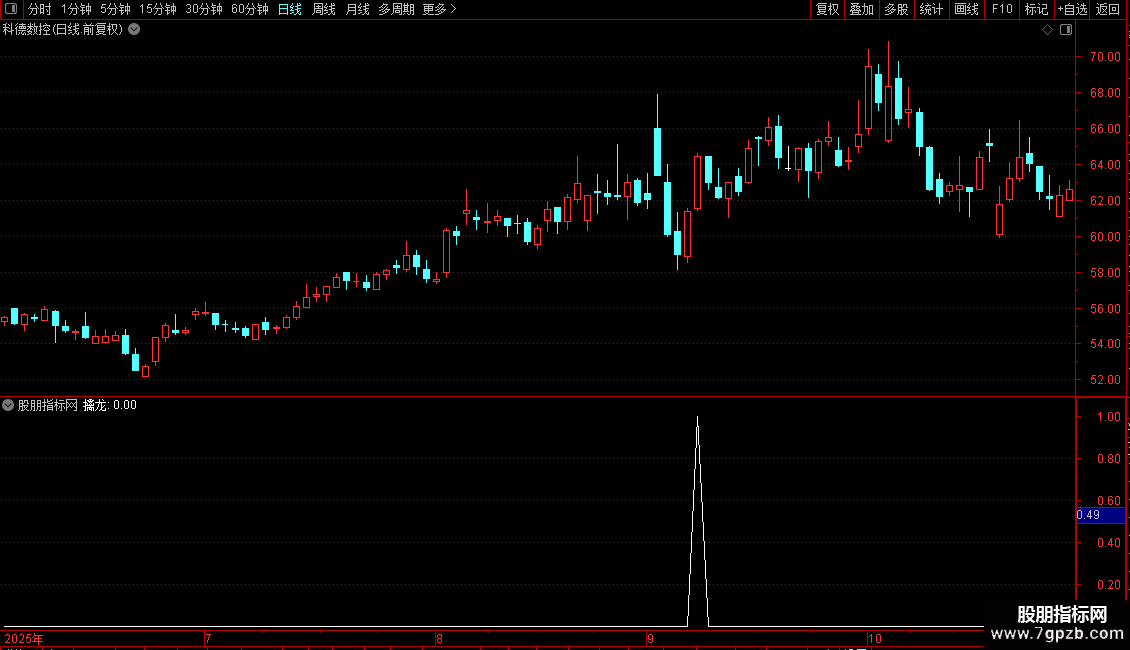Viewport: 1130px width, 650px height.
Task: Click the 70.00 price axis label
Action: (1105, 57)
